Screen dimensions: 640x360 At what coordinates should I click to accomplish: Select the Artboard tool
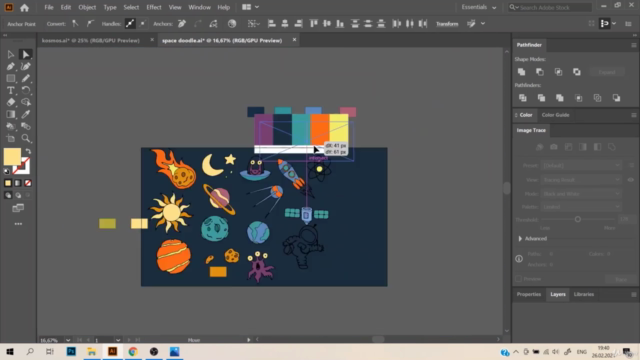pyautogui.click(x=11, y=138)
